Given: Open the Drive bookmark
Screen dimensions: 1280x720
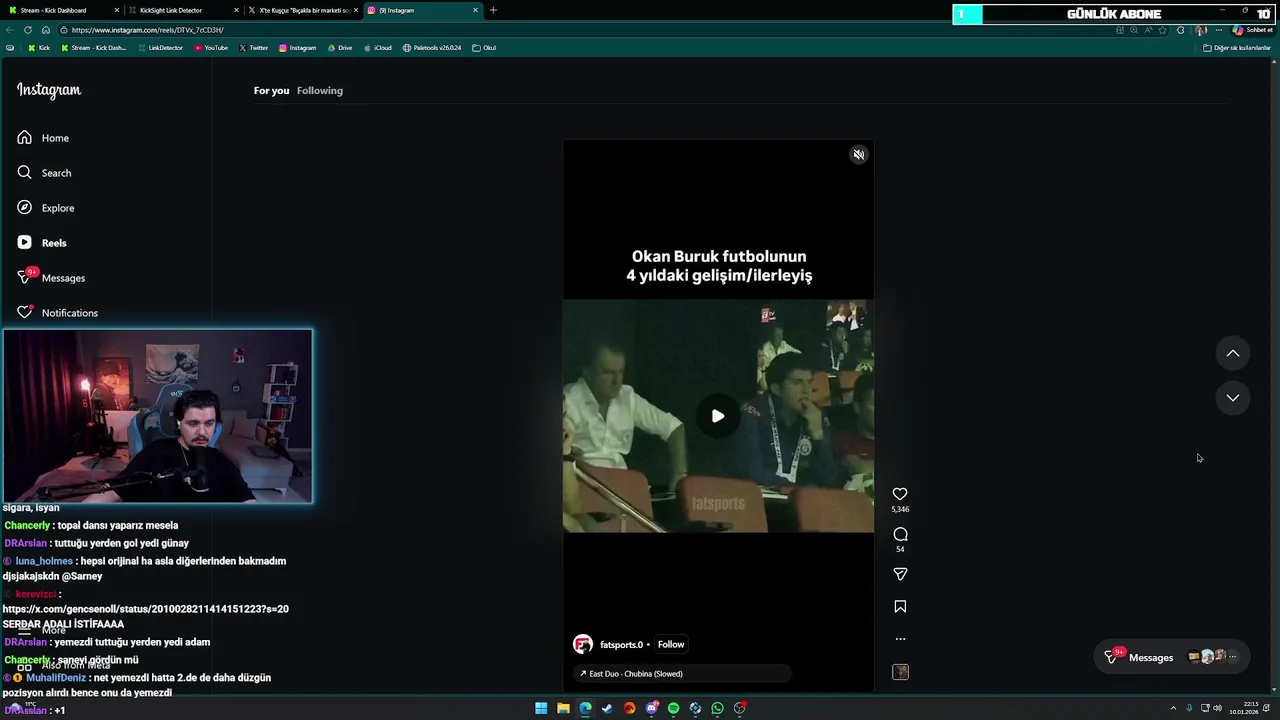Looking at the screenshot, I should click(x=340, y=48).
